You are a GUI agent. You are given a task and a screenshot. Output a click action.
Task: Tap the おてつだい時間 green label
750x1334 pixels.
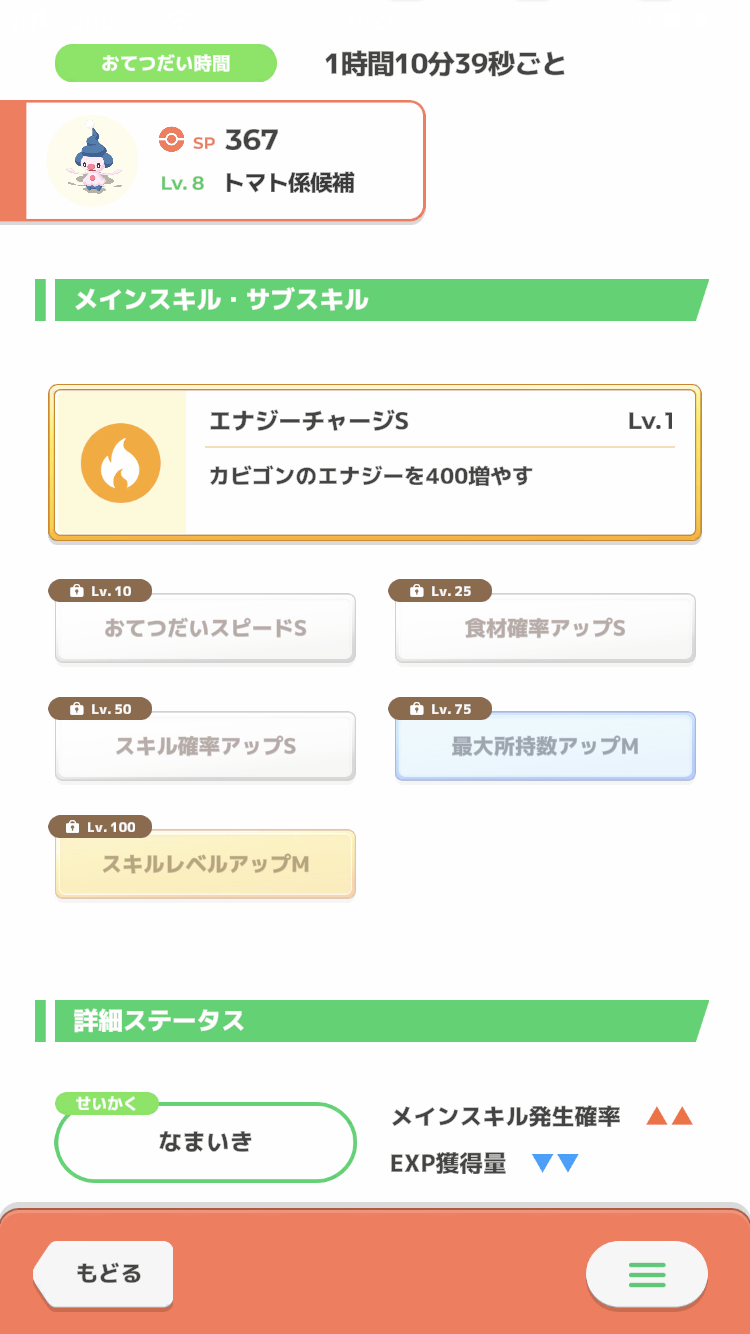(166, 64)
